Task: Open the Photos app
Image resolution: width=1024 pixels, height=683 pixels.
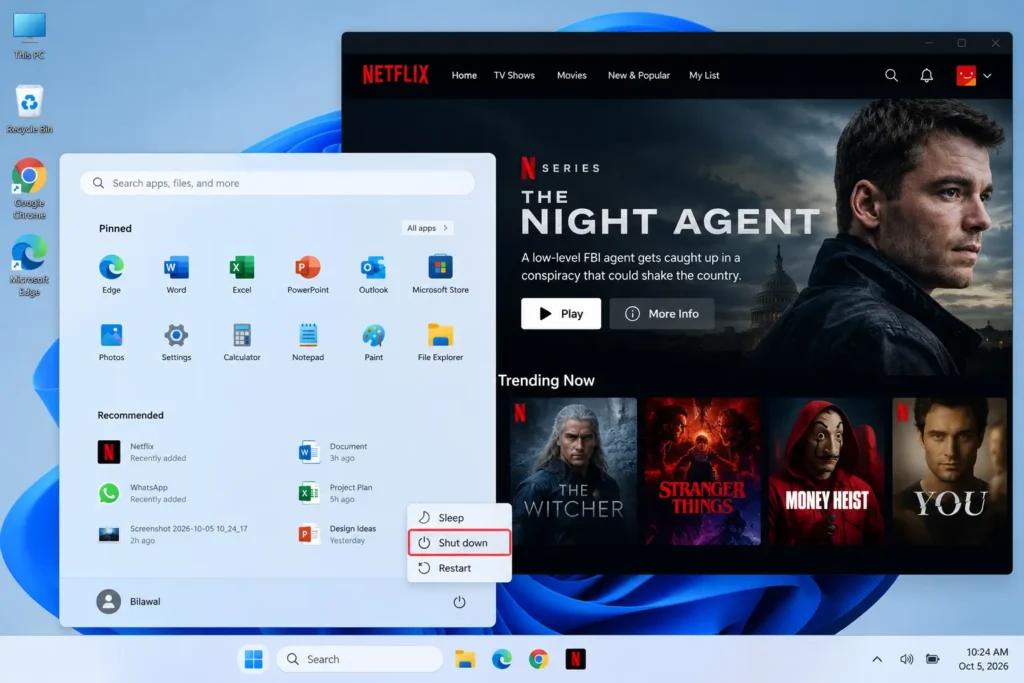Action: (x=111, y=342)
